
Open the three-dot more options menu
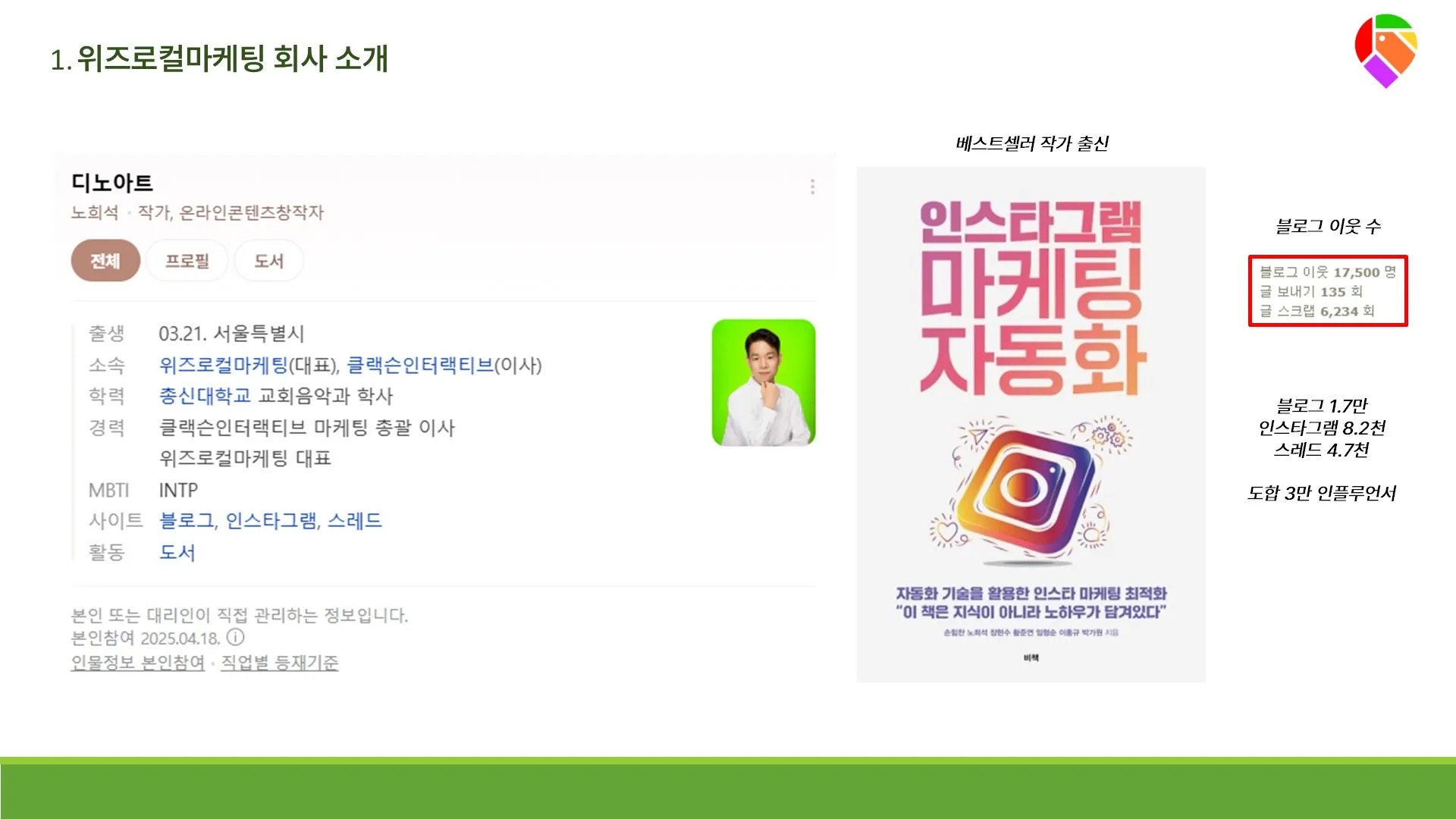pyautogui.click(x=812, y=187)
